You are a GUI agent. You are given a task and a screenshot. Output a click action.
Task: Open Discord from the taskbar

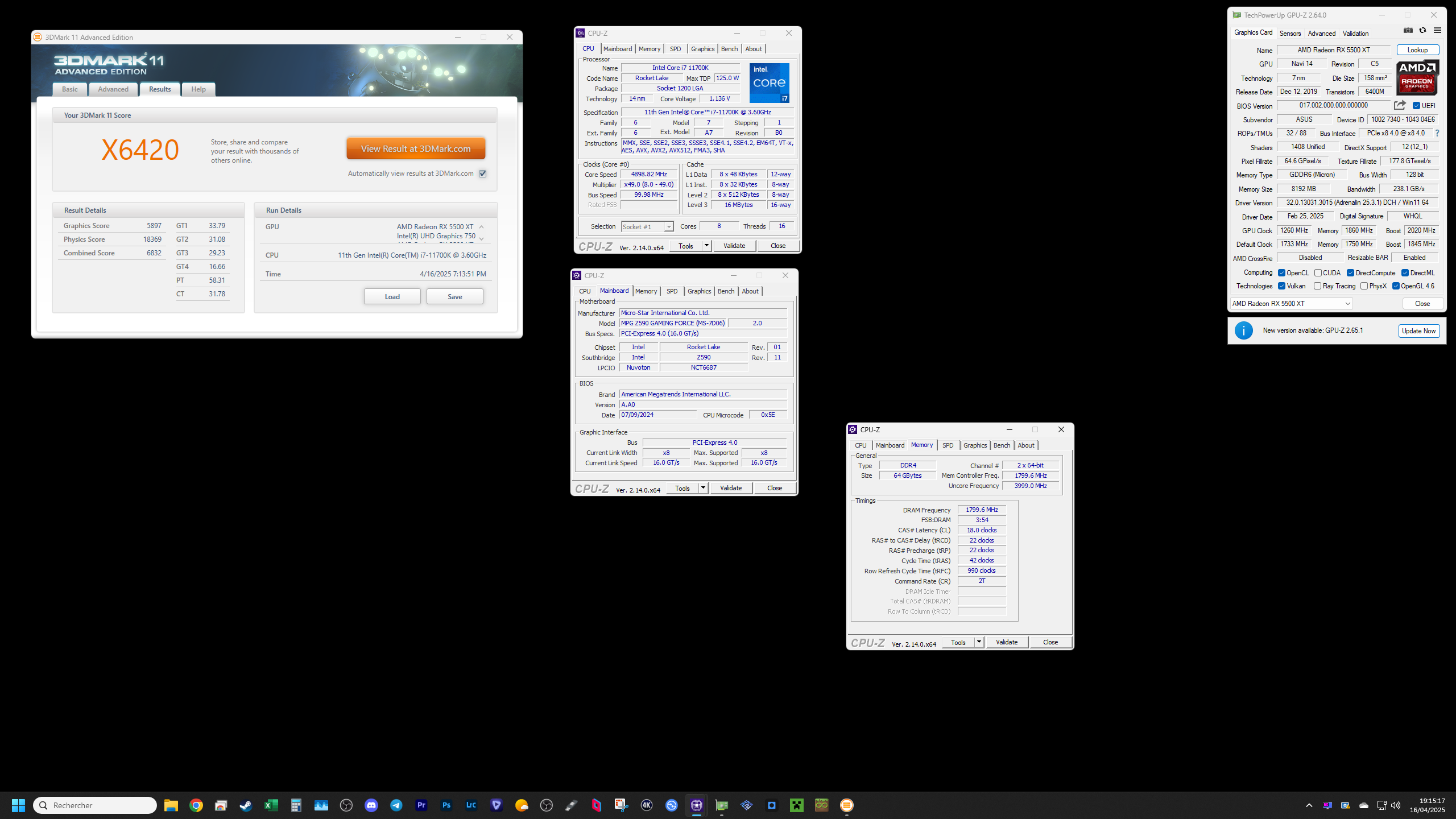tap(371, 805)
